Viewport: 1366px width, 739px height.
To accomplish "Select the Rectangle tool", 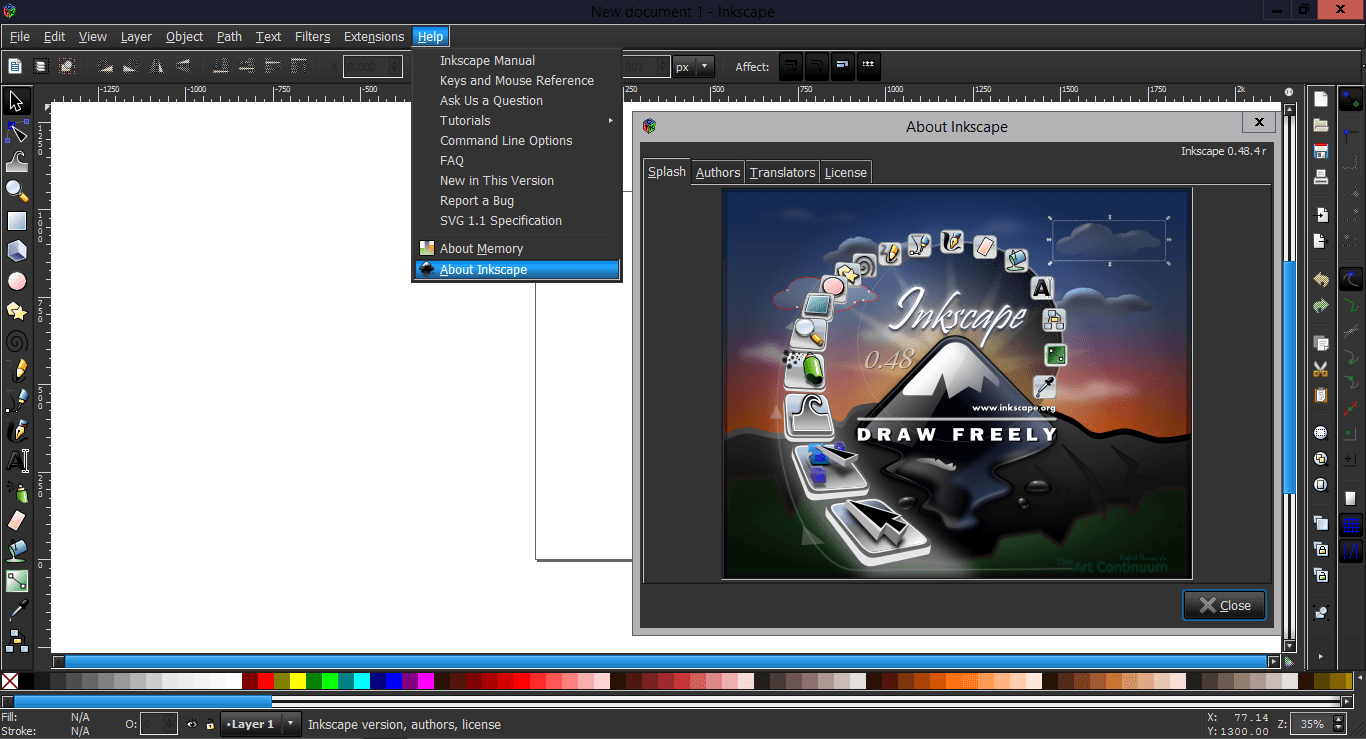I will tap(16, 221).
